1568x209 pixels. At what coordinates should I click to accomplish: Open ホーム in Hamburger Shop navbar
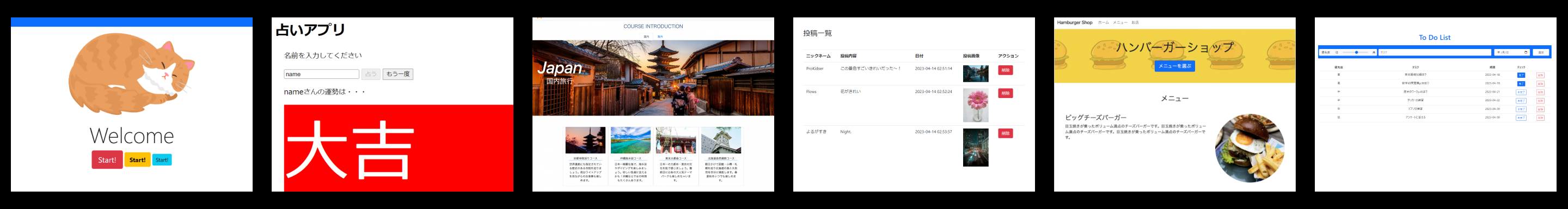click(1103, 22)
